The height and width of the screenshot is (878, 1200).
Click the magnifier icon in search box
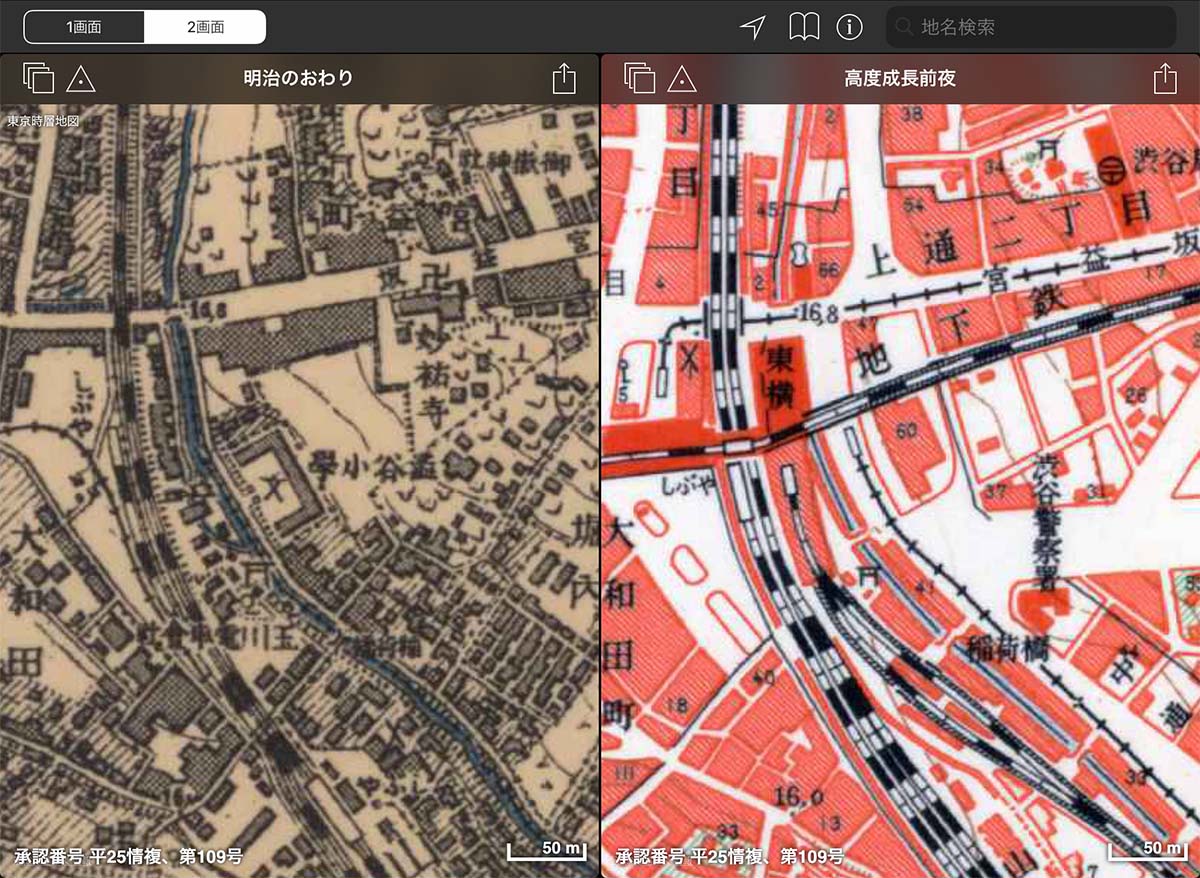(905, 27)
